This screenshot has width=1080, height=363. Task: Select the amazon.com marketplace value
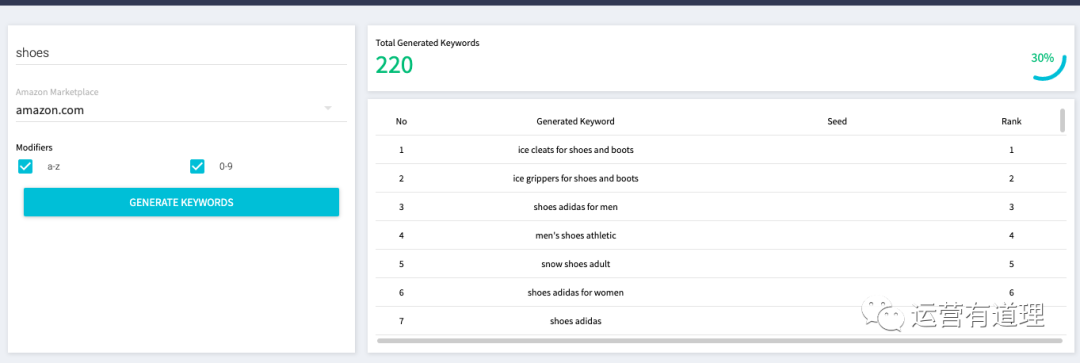point(50,110)
